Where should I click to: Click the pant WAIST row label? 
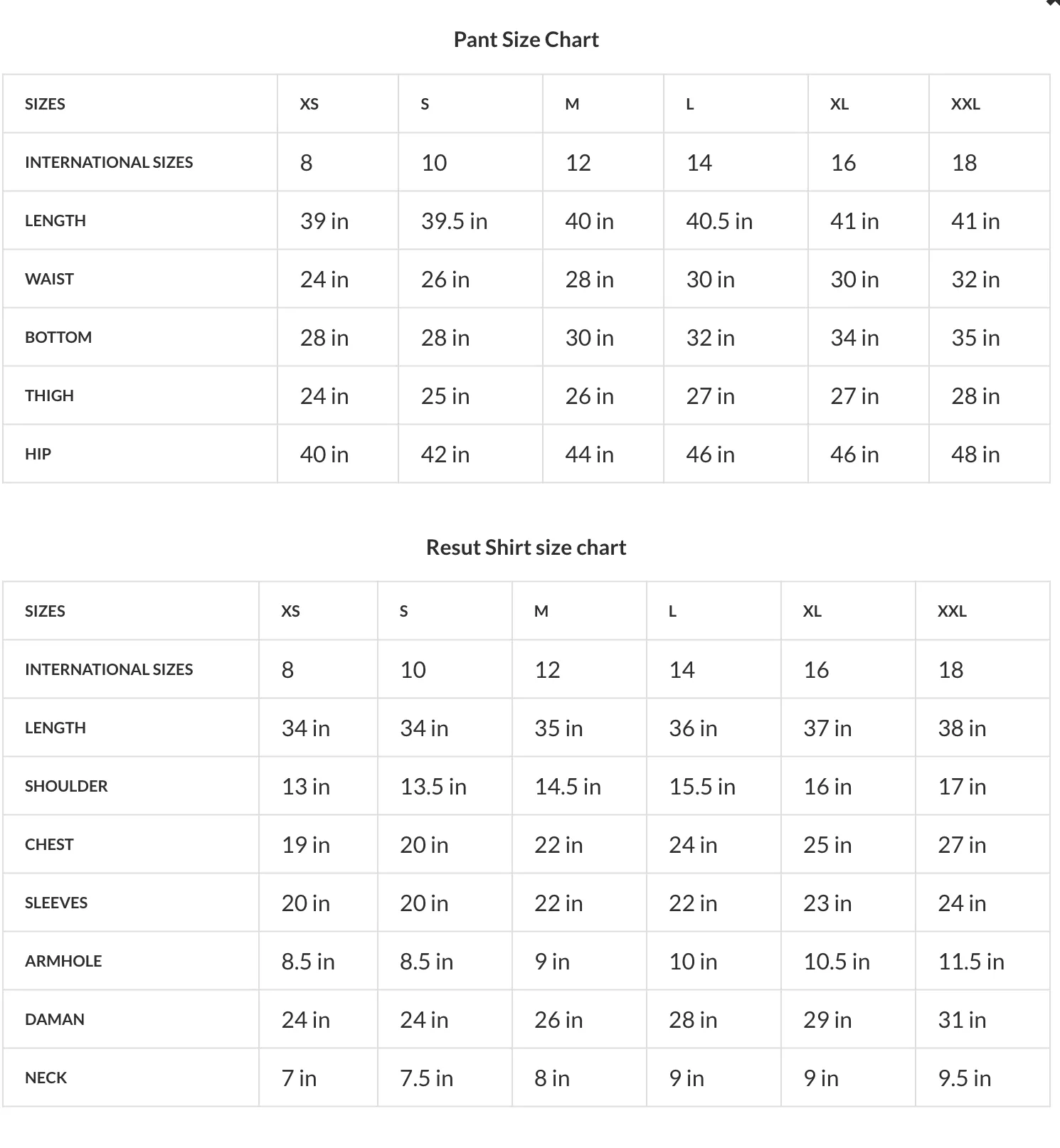tap(49, 279)
